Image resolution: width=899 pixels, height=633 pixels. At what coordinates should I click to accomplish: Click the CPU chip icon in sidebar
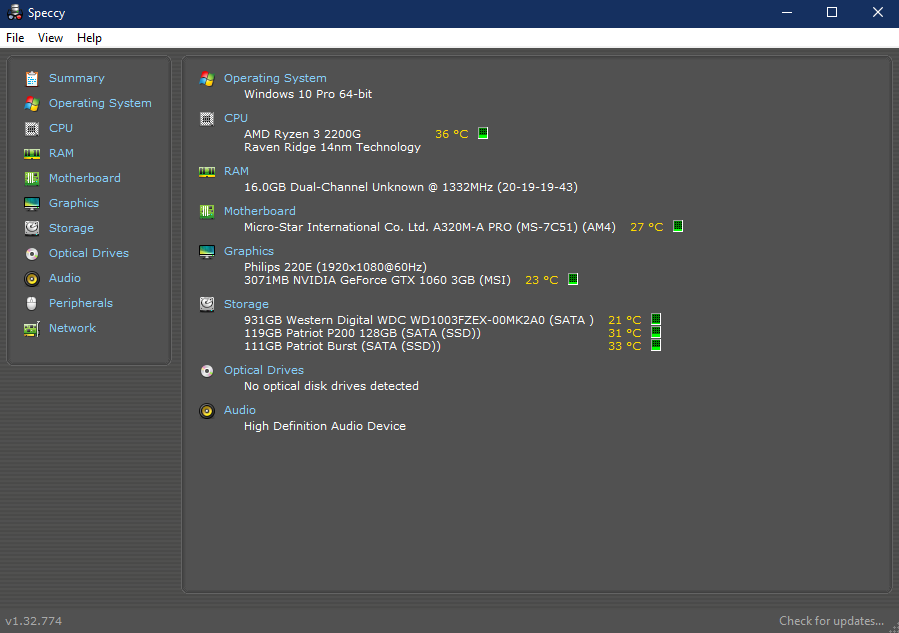31,128
